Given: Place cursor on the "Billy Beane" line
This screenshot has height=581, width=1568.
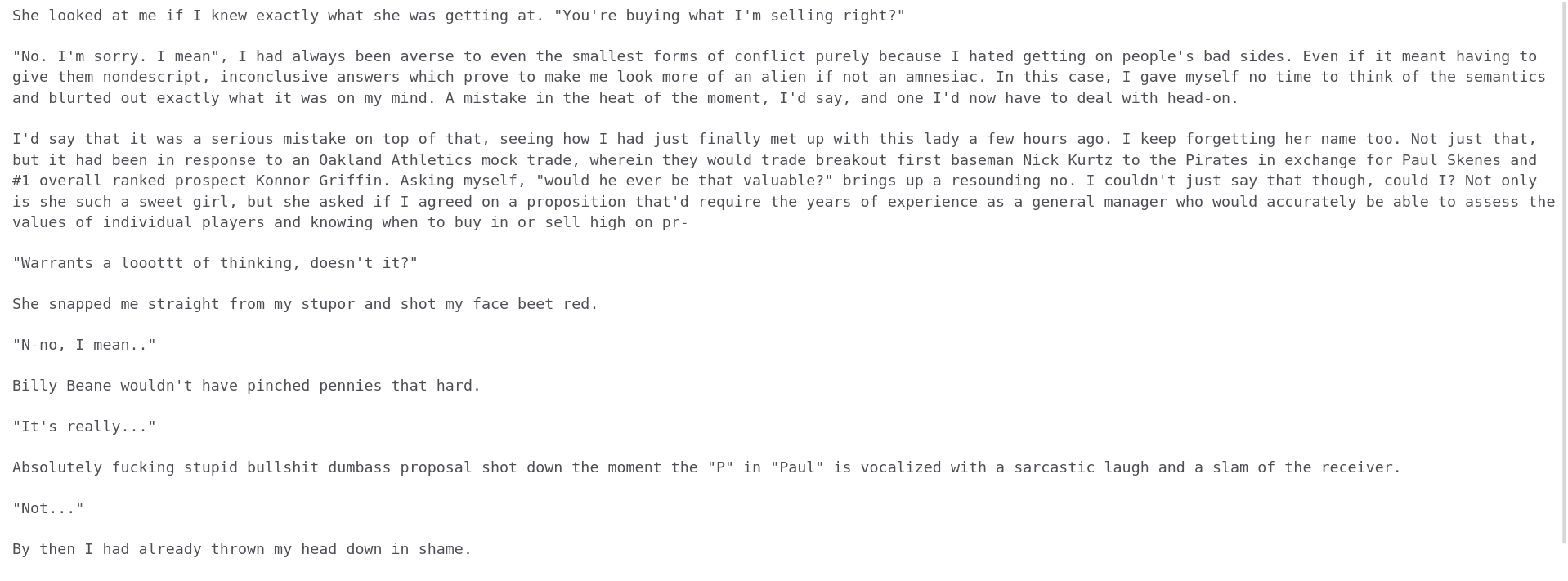Looking at the screenshot, I should point(246,386).
